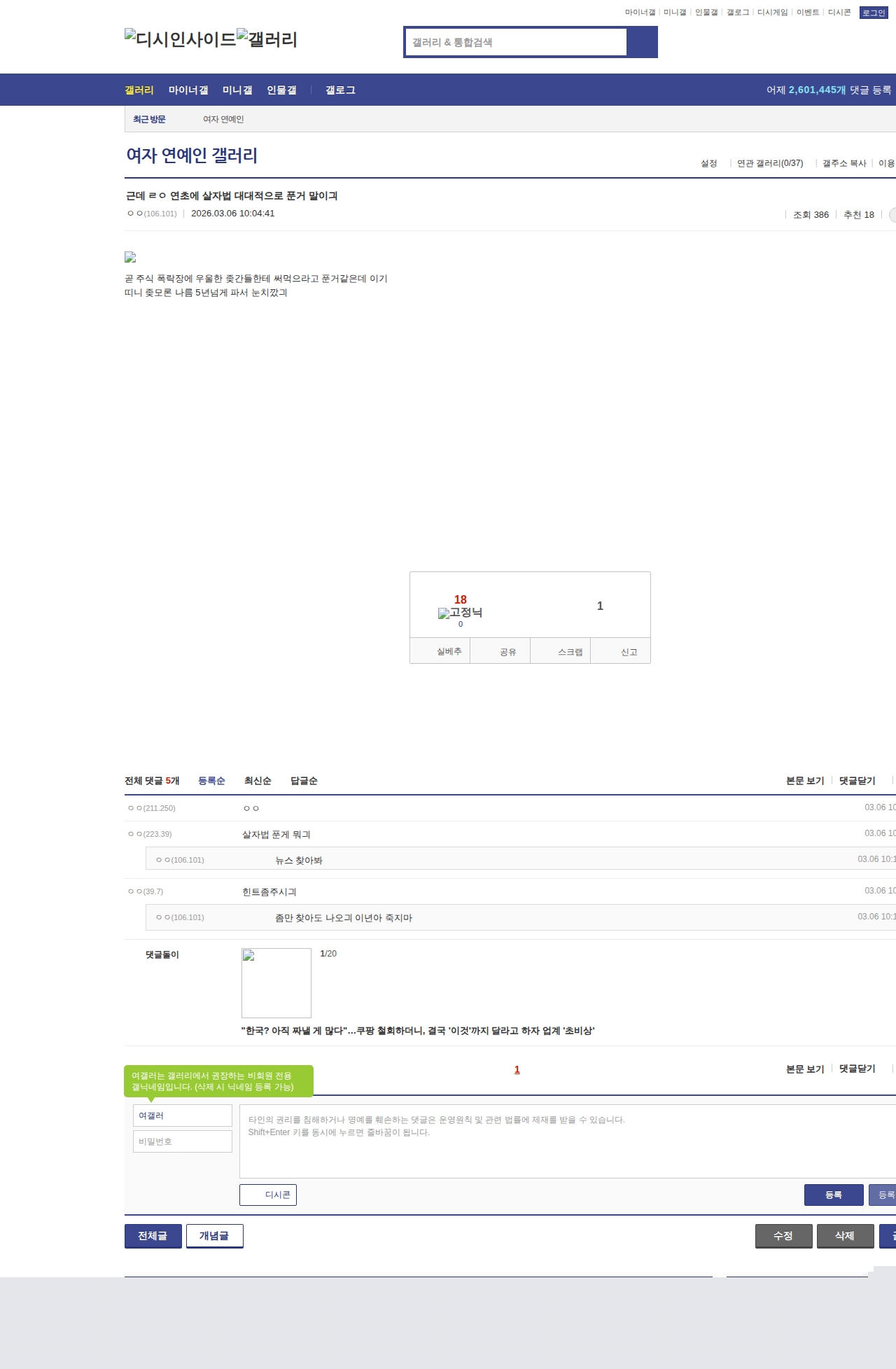Viewport: 896px width, 1369px height.
Task: Switch to 마이너갤 in the navigation bar
Action: point(188,90)
